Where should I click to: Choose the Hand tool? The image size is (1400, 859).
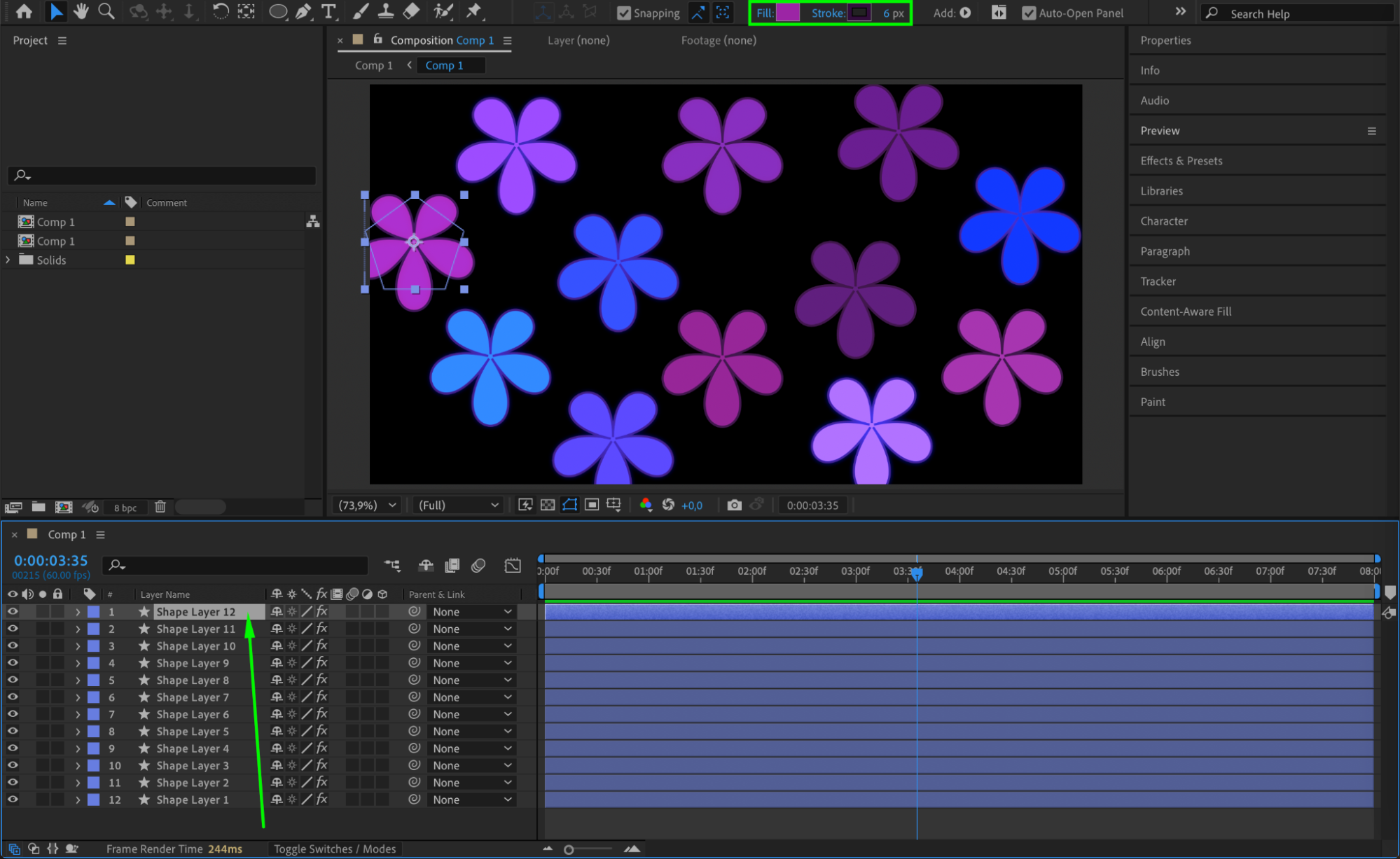[x=81, y=12]
